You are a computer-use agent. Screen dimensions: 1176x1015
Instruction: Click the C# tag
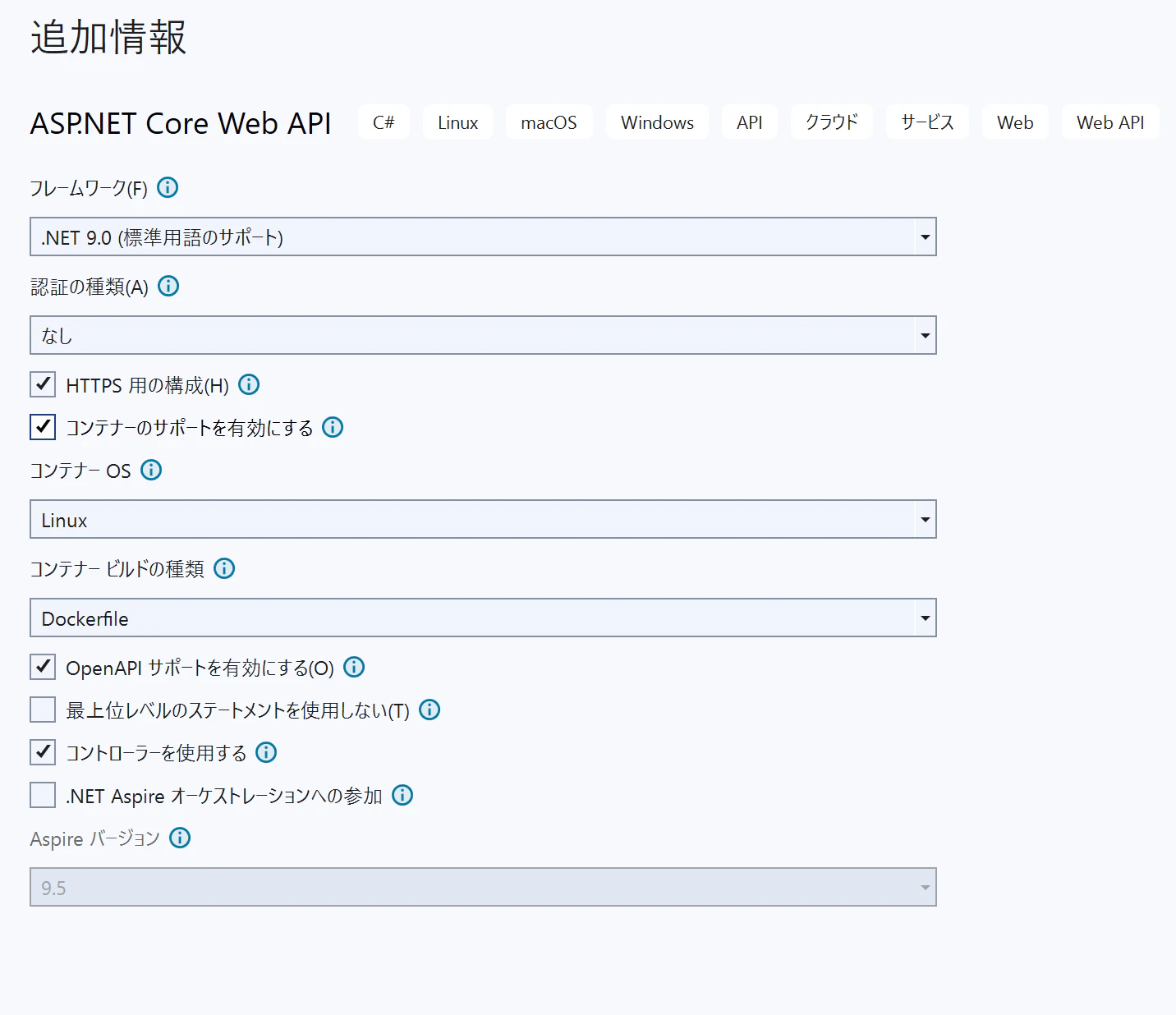point(384,122)
